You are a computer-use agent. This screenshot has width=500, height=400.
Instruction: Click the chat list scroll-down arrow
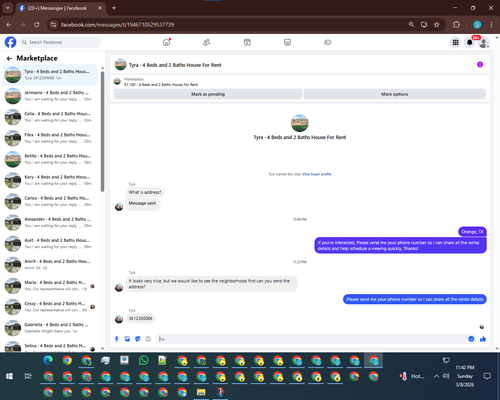(x=102, y=348)
